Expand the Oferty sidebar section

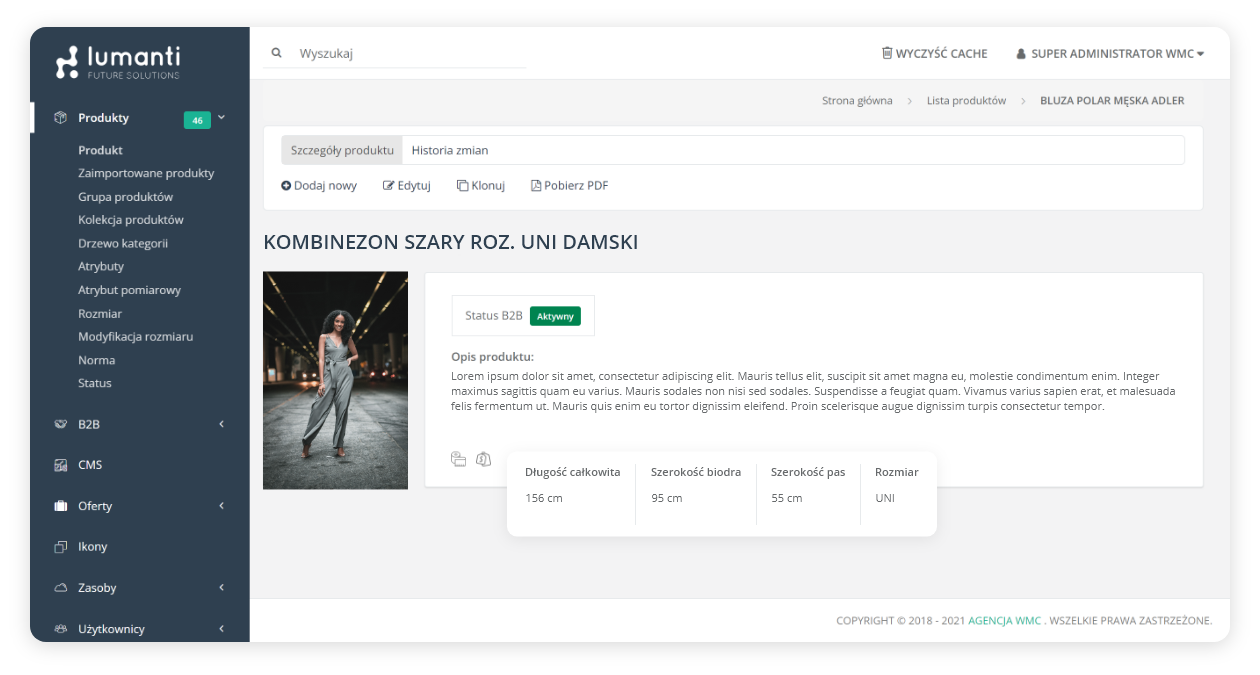[x=221, y=506]
